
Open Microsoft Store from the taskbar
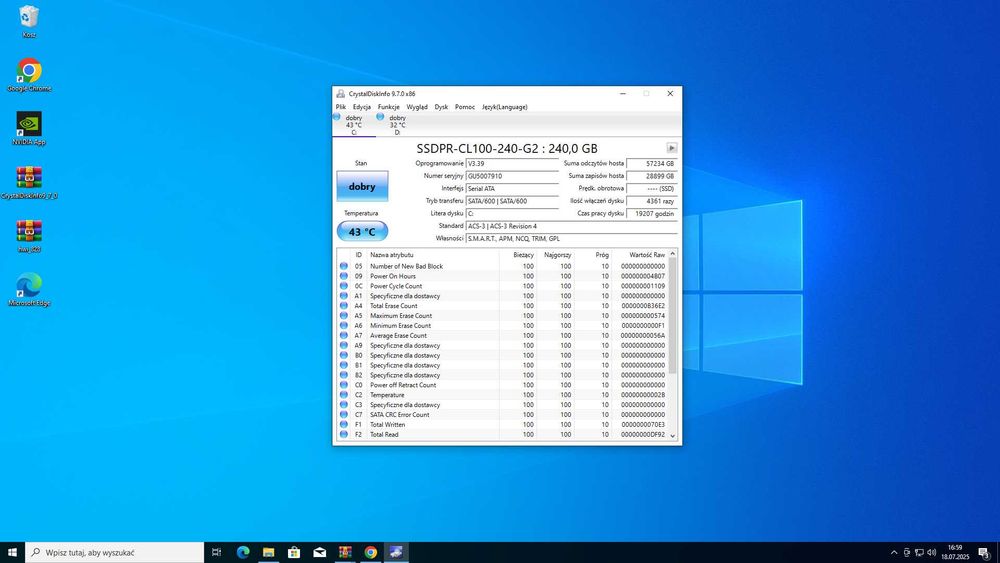[294, 552]
